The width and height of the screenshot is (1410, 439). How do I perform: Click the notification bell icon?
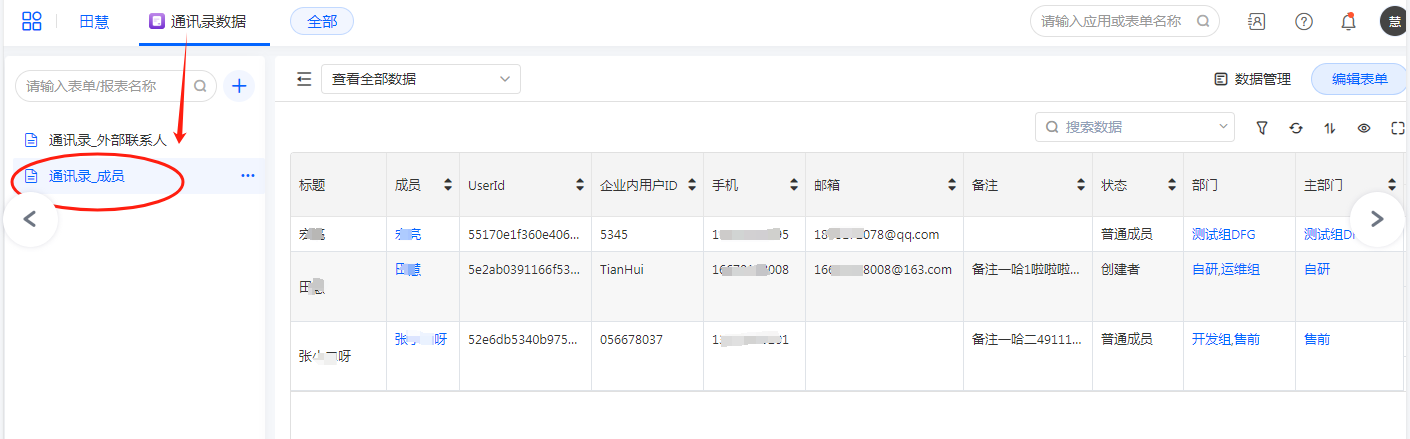[1348, 21]
